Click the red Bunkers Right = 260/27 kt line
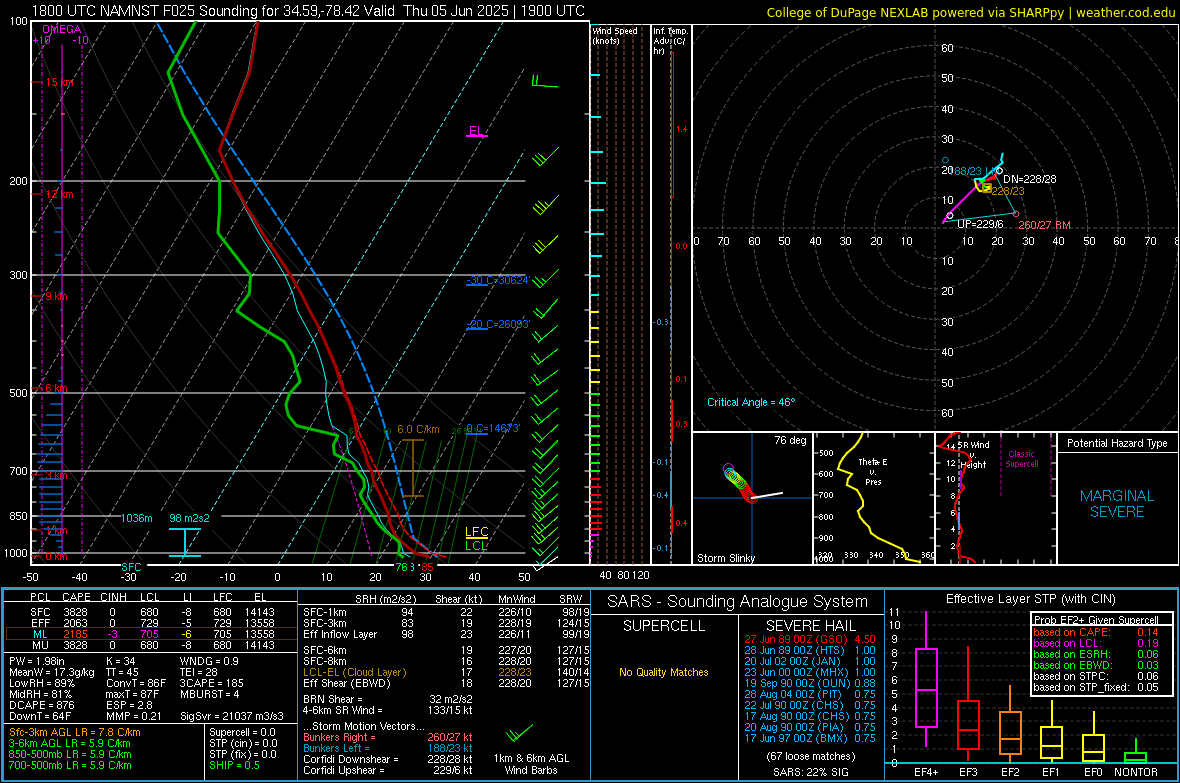 point(388,737)
